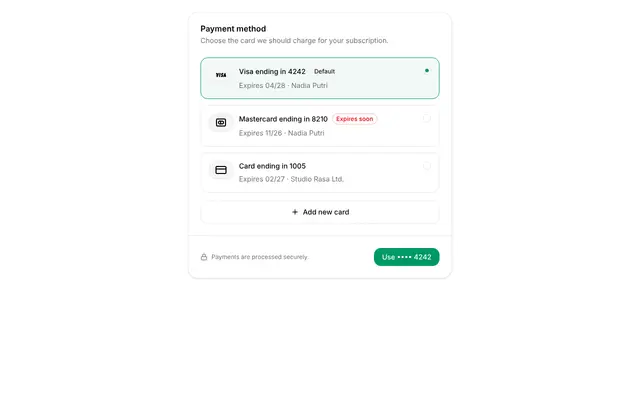Screen dimensions: 640x400
Task: Click the red Expires soon badge
Action: pyautogui.click(x=354, y=119)
